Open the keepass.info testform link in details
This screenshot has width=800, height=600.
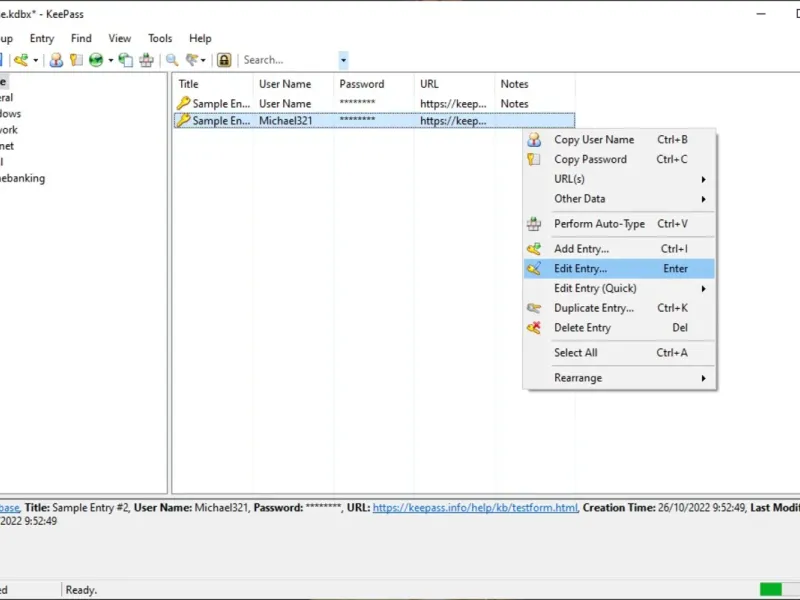(475, 508)
